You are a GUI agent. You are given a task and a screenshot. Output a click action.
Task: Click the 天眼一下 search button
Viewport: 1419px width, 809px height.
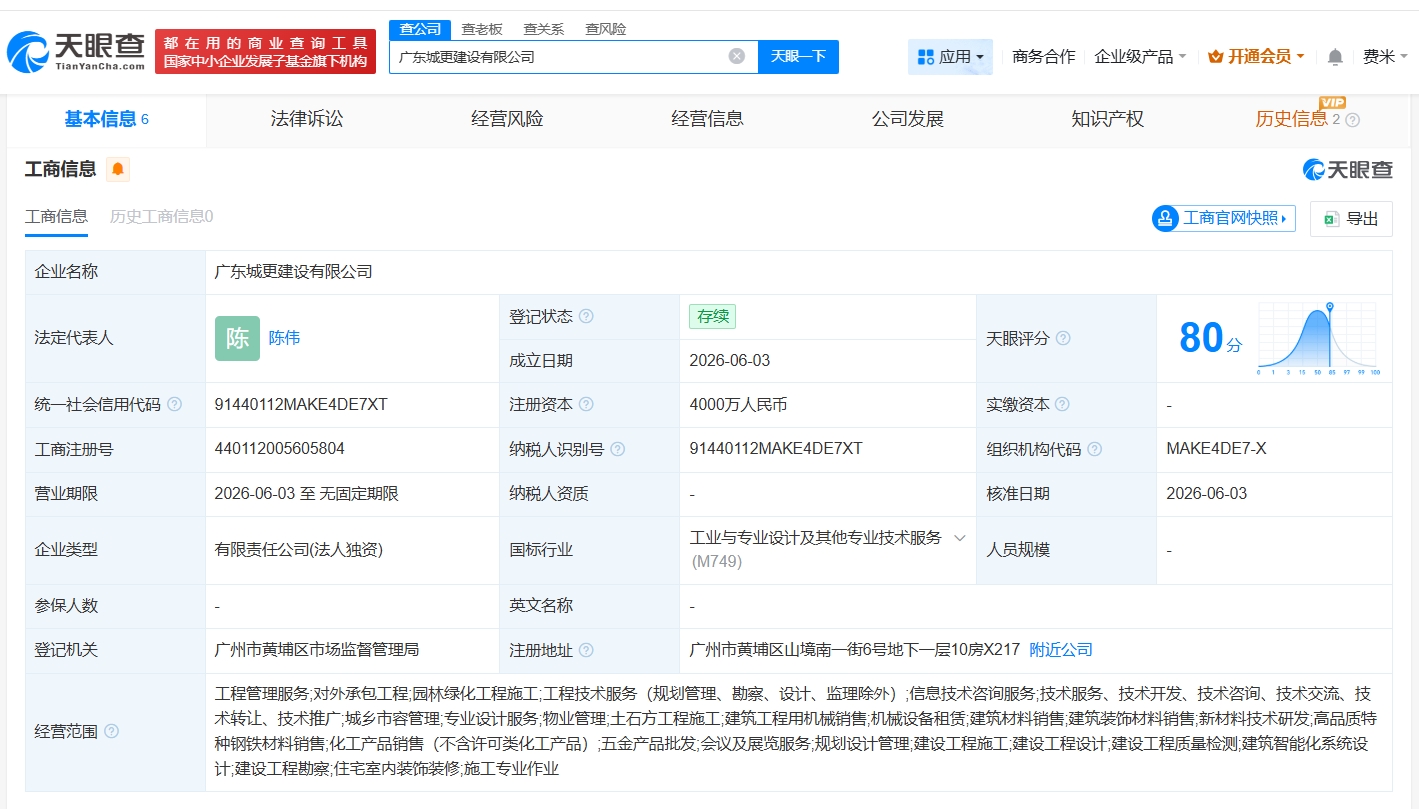click(798, 57)
